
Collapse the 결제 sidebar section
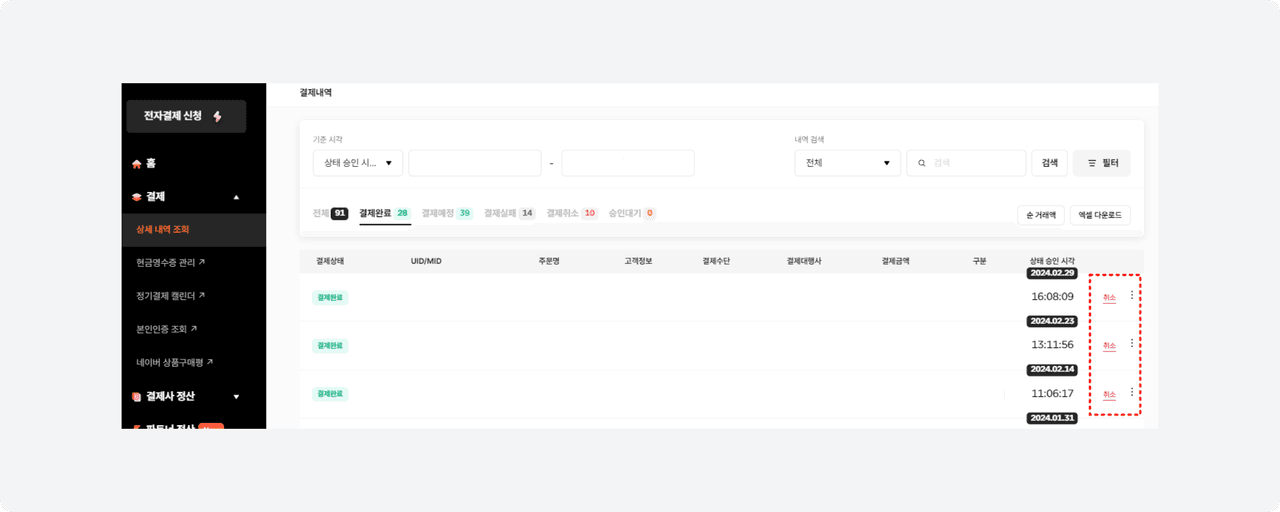pyautogui.click(x=236, y=197)
